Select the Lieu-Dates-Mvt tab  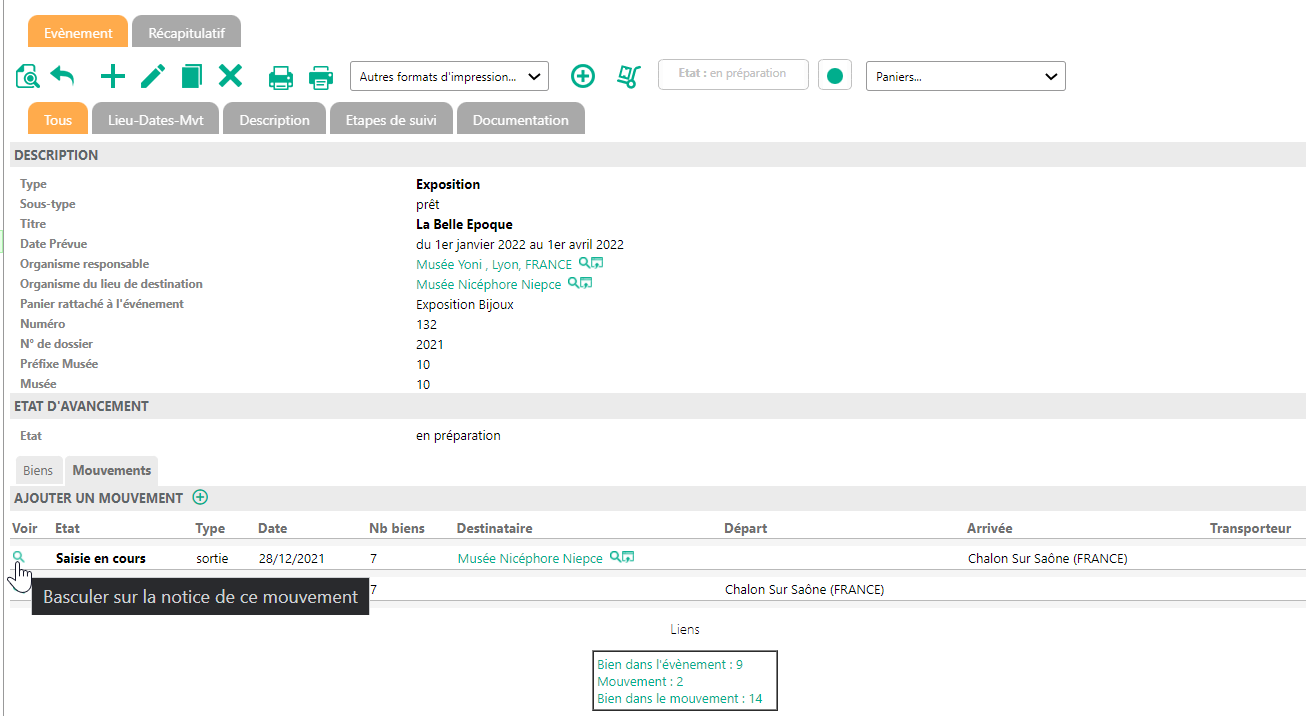[155, 120]
